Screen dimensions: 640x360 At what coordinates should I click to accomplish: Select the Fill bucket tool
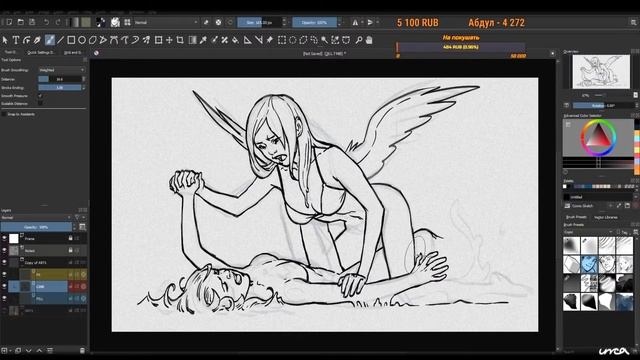[236, 40]
